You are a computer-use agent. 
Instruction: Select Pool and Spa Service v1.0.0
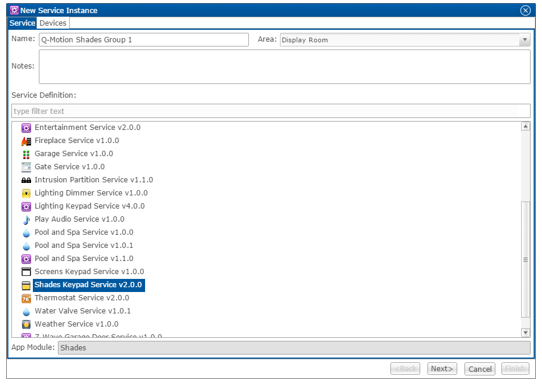[84, 233]
